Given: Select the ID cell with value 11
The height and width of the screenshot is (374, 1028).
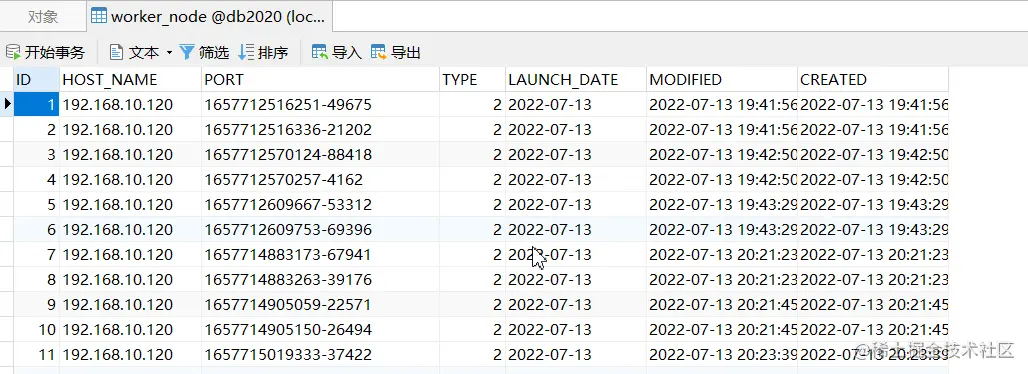Looking at the screenshot, I should (36, 354).
